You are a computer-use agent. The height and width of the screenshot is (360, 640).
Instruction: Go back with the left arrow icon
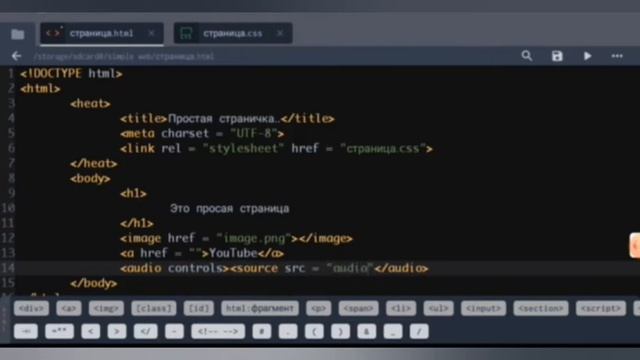click(16, 56)
